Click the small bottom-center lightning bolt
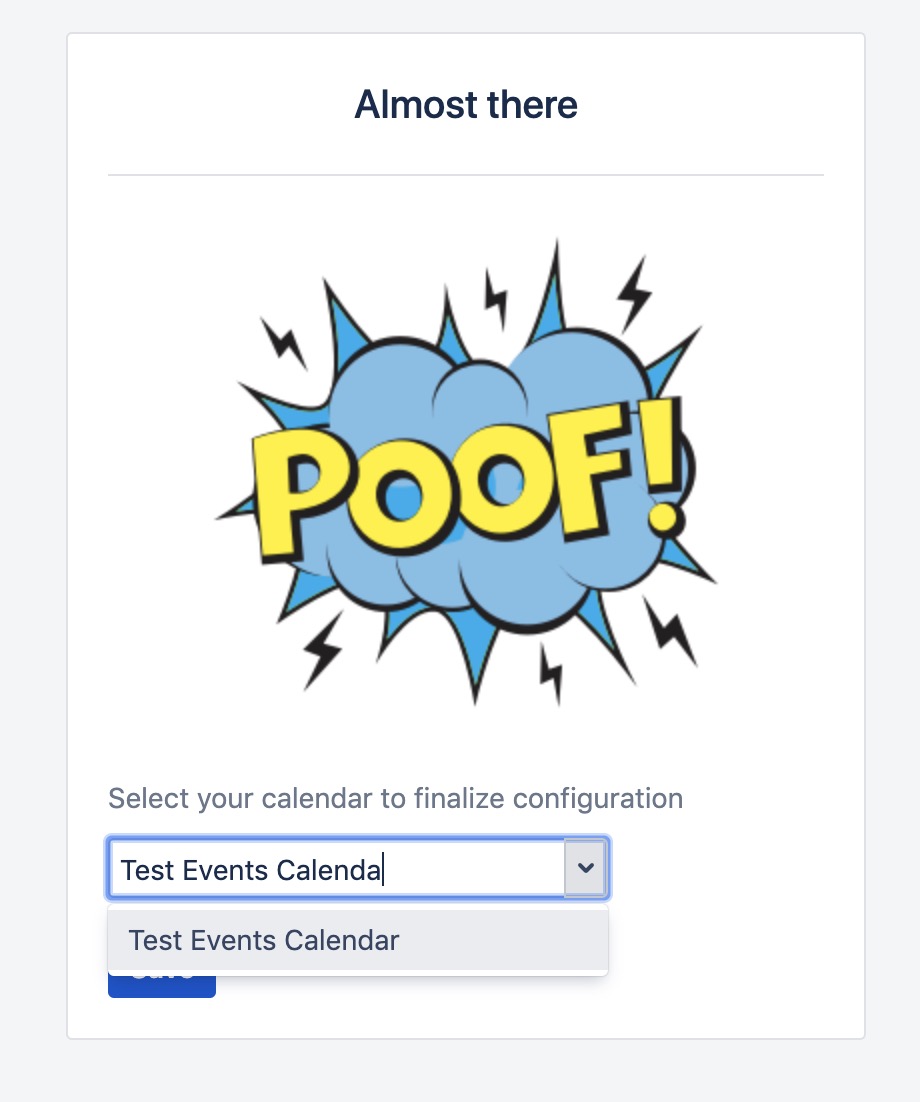 (550, 672)
